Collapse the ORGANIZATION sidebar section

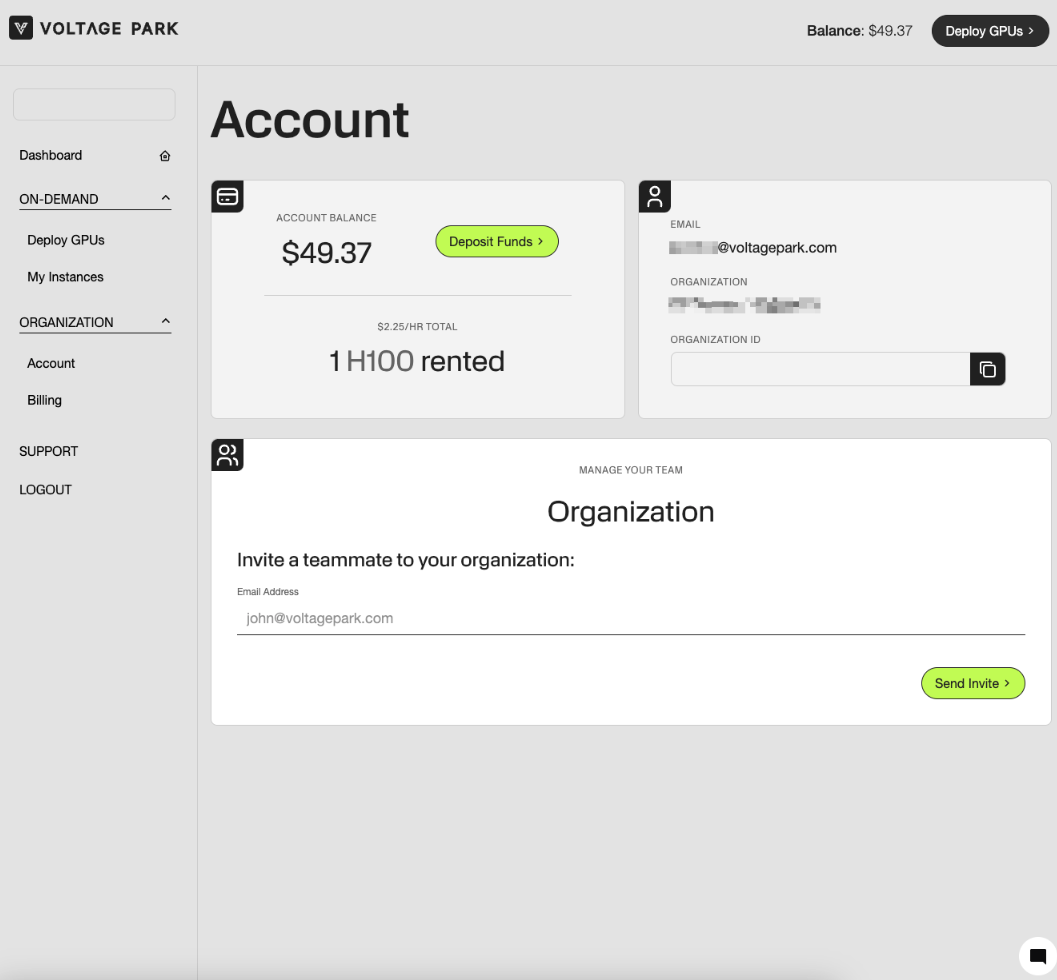point(166,322)
